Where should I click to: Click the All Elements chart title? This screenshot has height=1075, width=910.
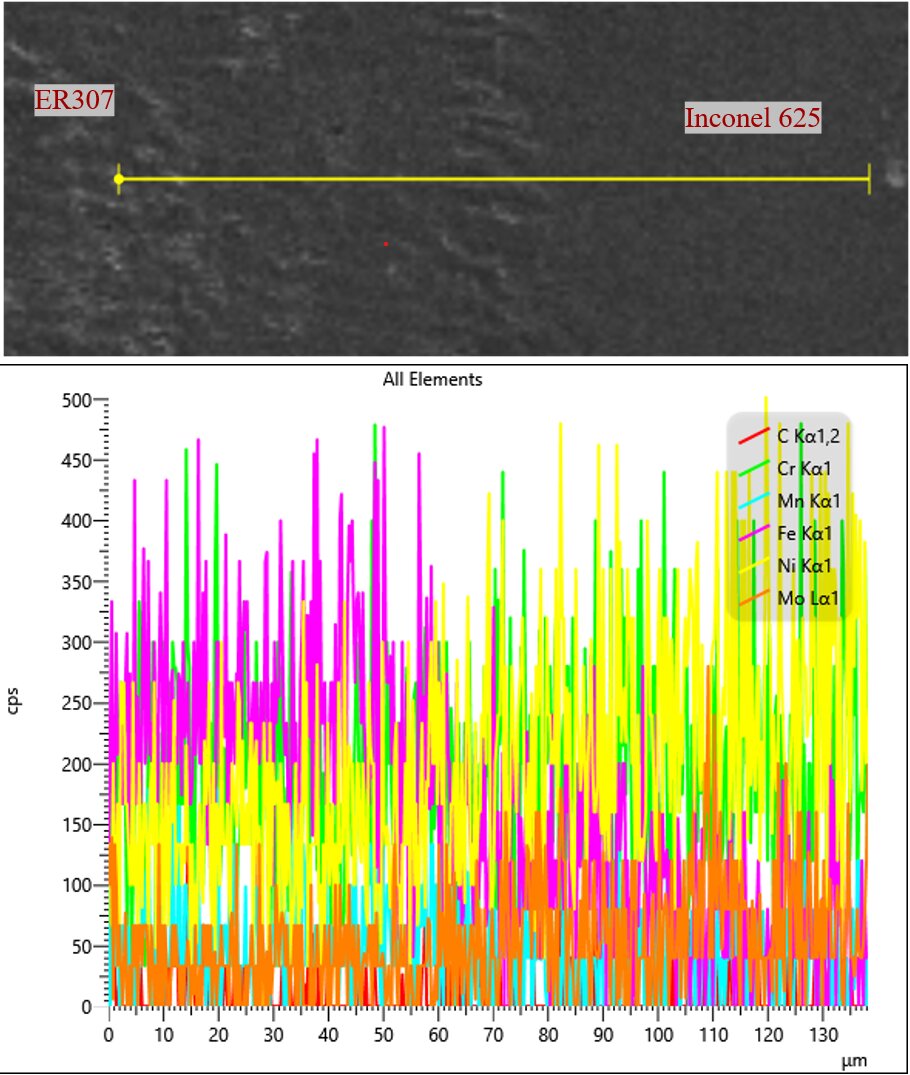tap(432, 379)
